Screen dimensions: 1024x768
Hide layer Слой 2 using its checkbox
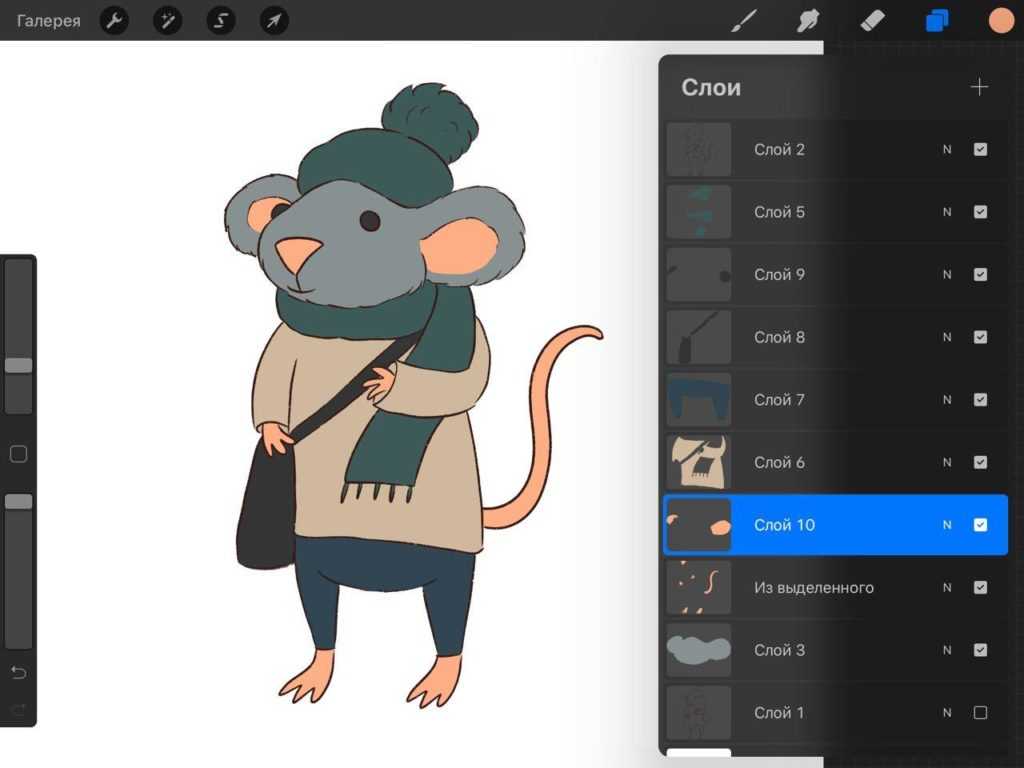pyautogui.click(x=980, y=149)
